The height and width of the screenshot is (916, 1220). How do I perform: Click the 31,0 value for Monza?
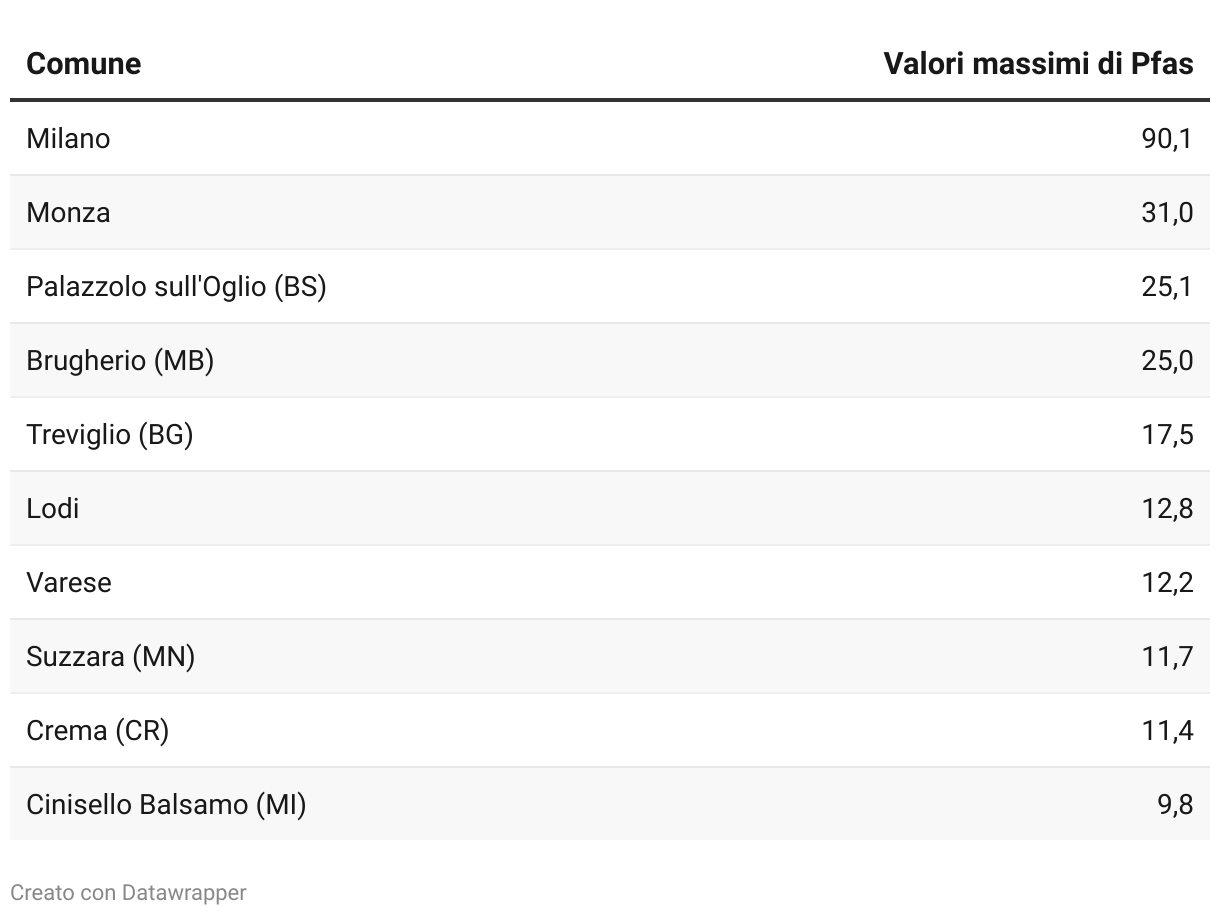pyautogui.click(x=1167, y=212)
